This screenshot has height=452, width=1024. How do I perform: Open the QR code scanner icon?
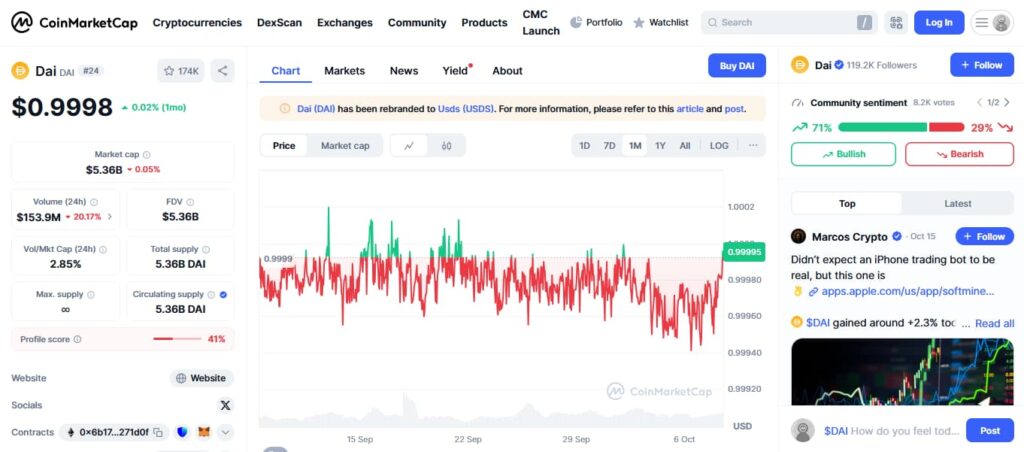tap(895, 22)
